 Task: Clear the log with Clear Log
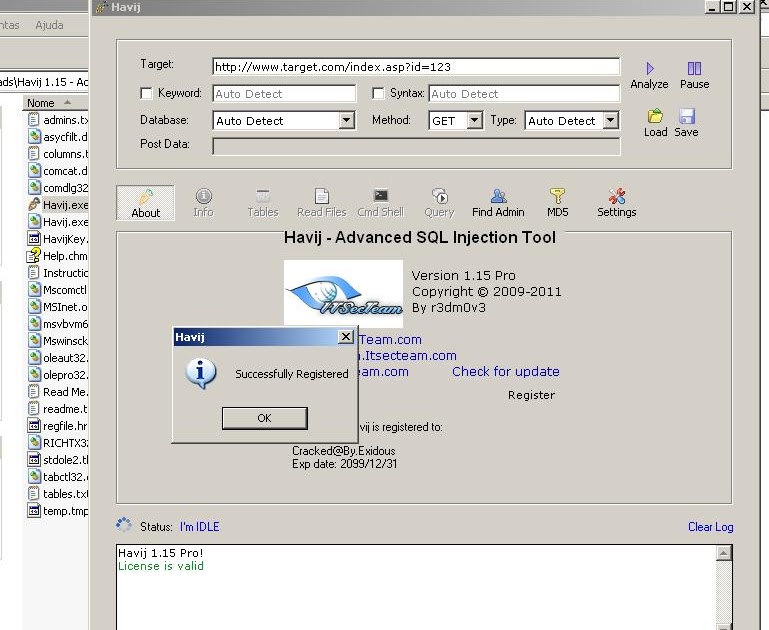711,527
